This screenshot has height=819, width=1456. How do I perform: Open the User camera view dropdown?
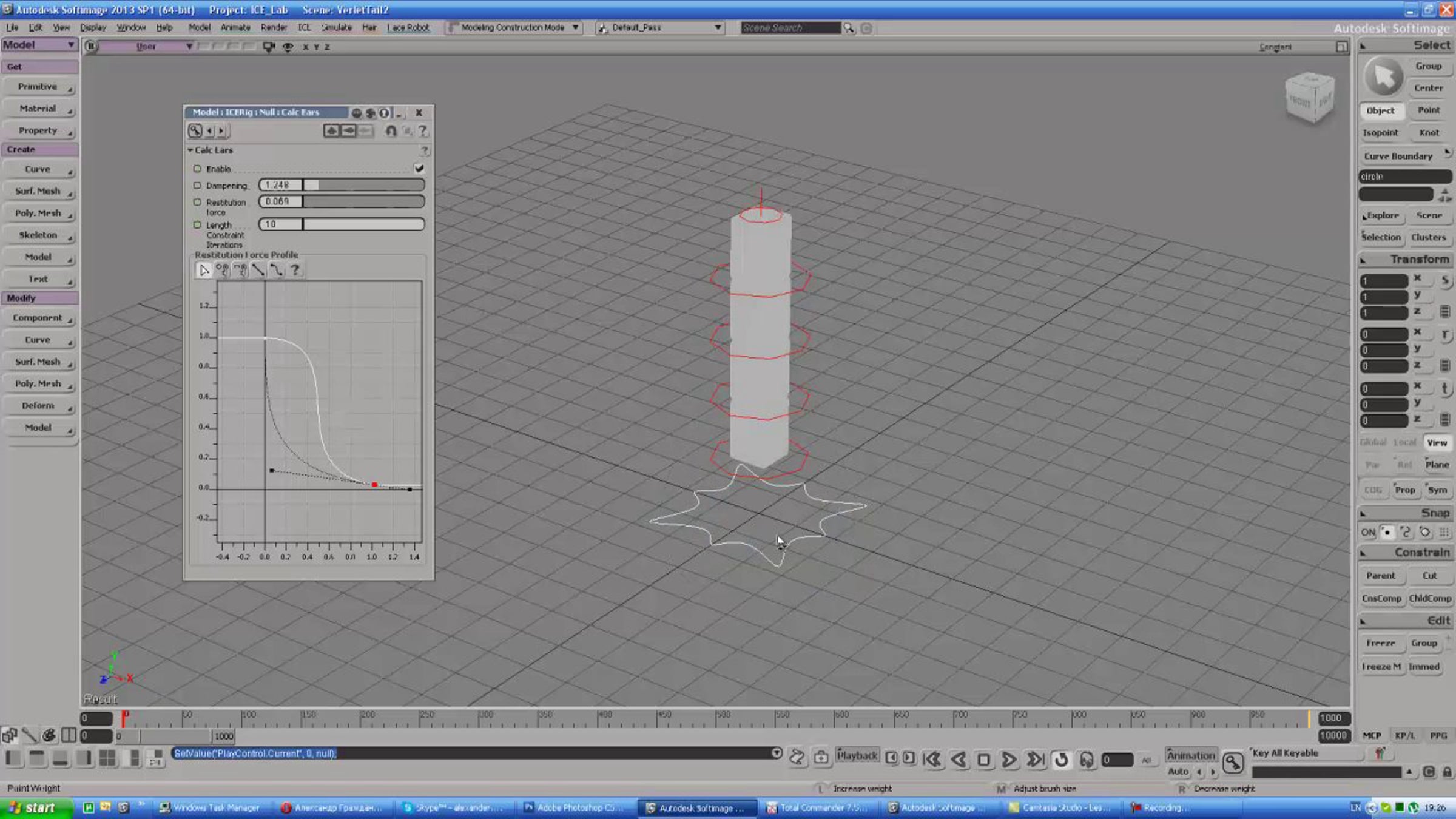147,47
